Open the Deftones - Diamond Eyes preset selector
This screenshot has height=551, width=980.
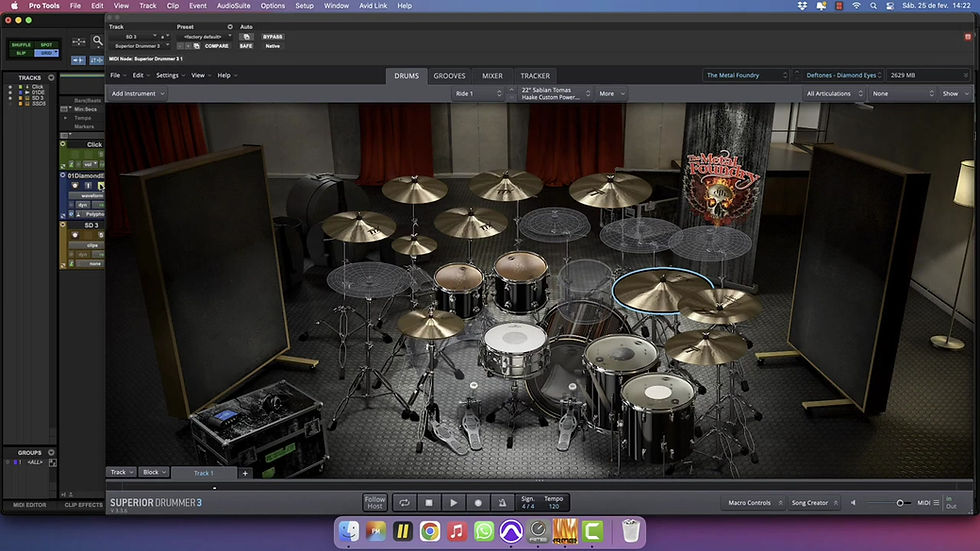(843, 75)
